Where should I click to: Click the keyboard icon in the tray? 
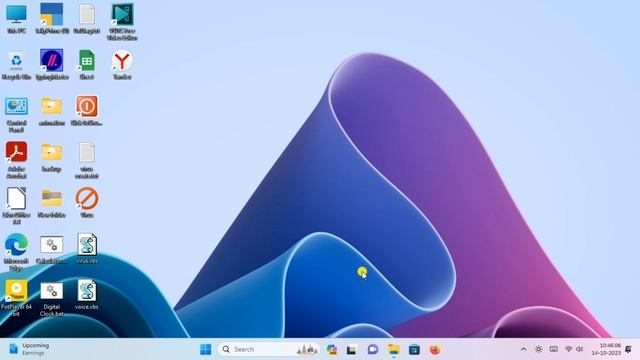point(553,349)
